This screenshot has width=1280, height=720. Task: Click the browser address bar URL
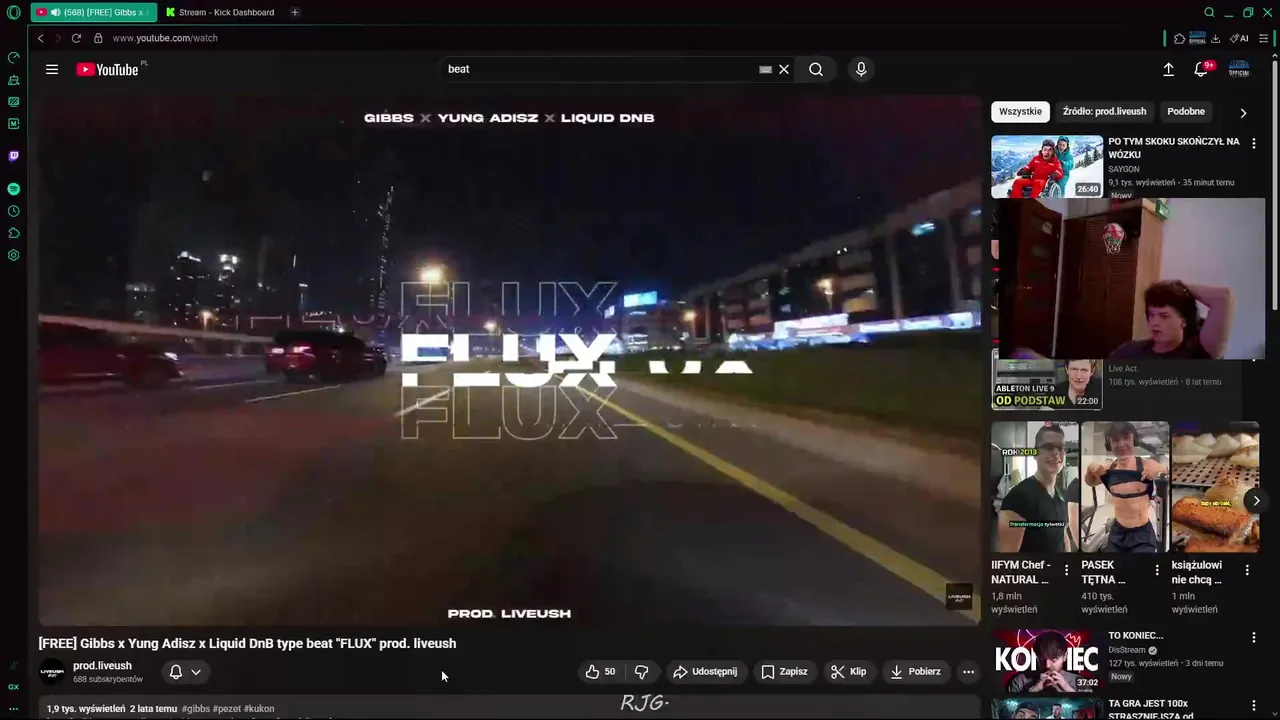coord(165,38)
